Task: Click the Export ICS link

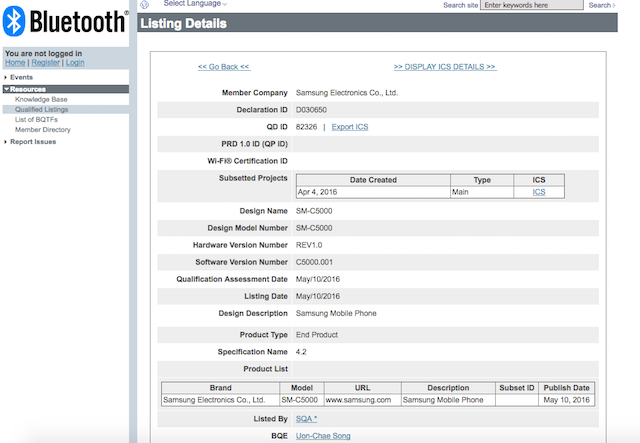Action: [x=350, y=127]
